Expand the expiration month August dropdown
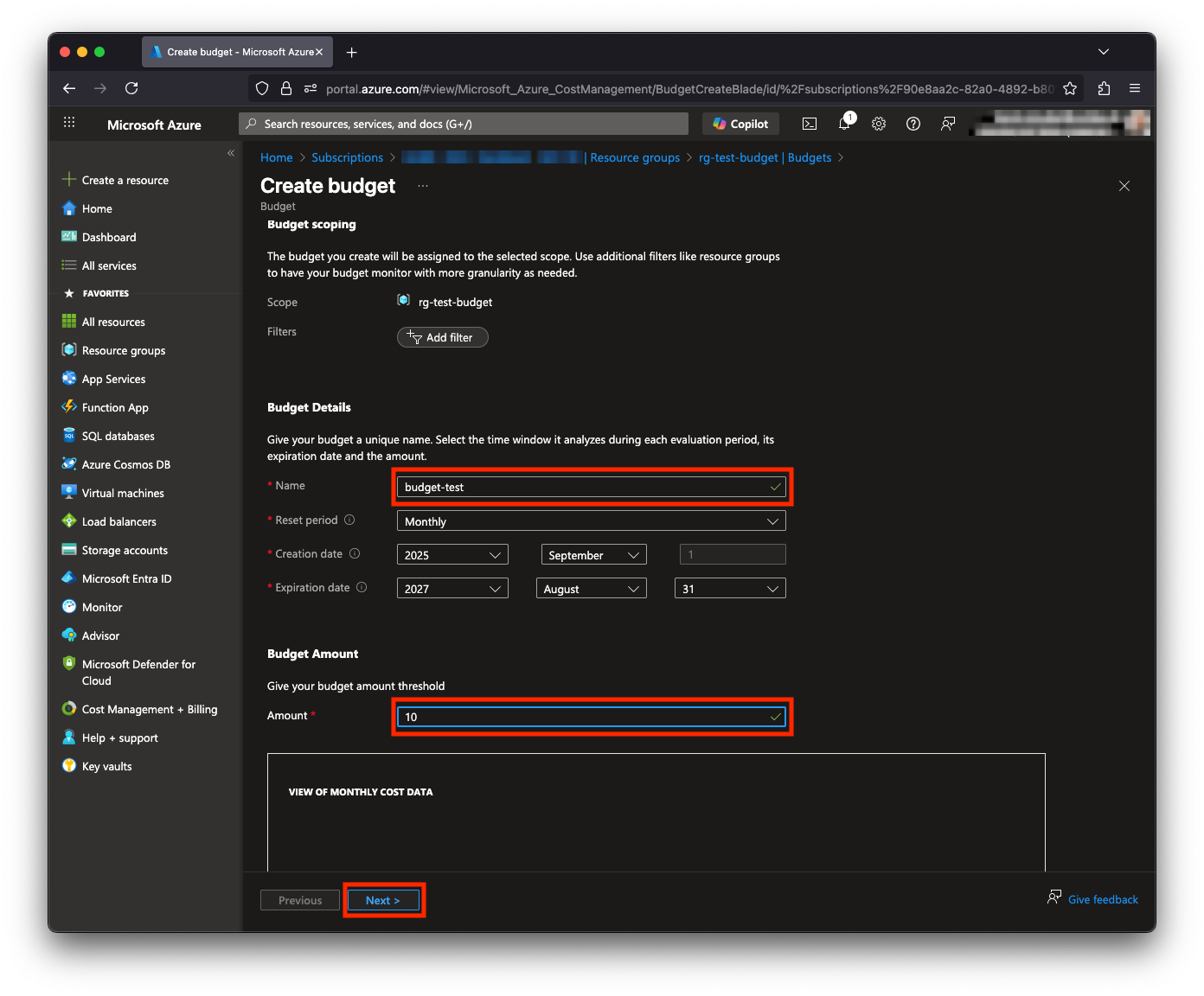 point(591,588)
